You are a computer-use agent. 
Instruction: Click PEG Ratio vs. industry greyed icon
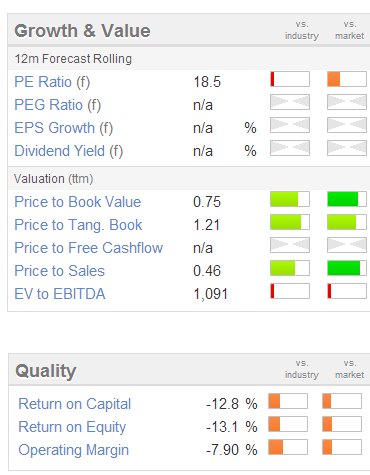point(290,102)
